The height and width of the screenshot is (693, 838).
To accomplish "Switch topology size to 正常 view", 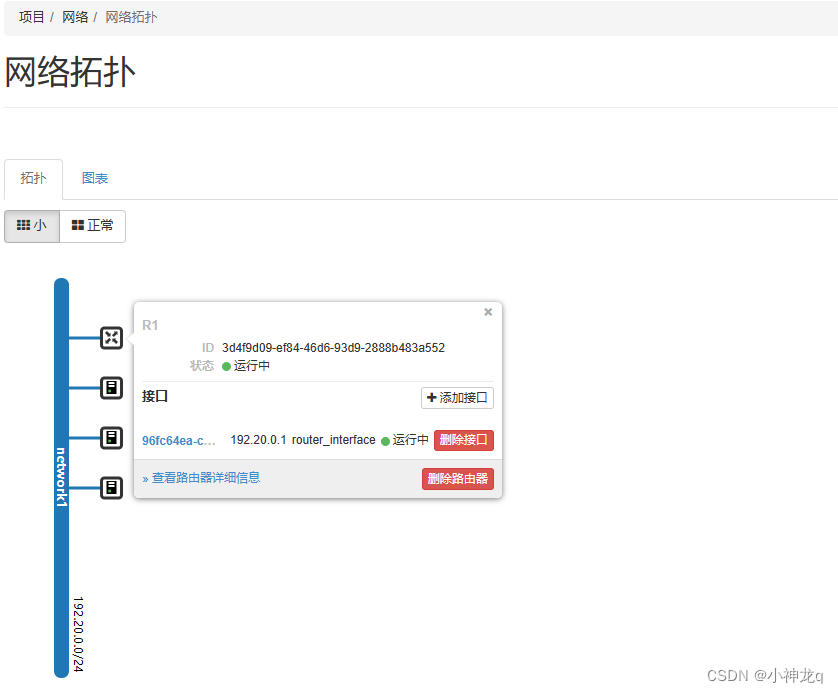I will tap(92, 225).
